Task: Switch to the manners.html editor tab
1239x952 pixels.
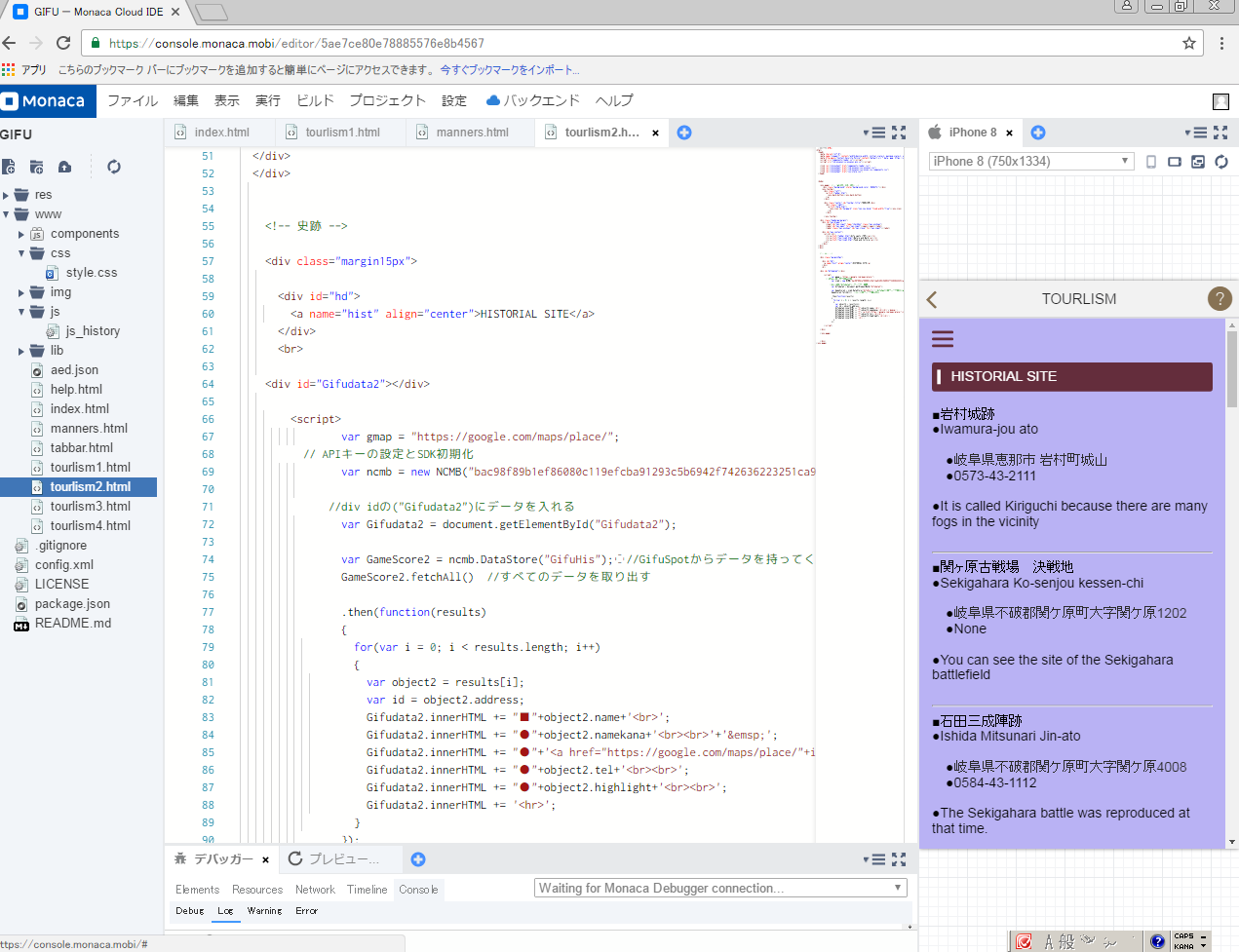Action: [x=472, y=133]
